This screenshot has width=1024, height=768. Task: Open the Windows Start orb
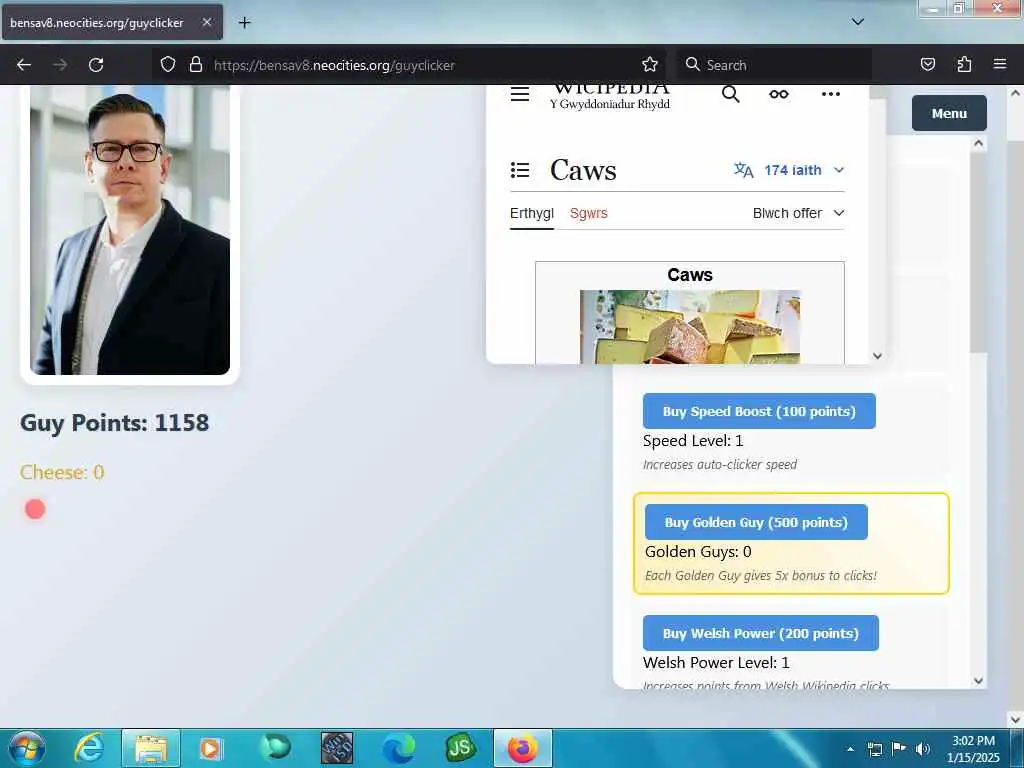[27, 748]
